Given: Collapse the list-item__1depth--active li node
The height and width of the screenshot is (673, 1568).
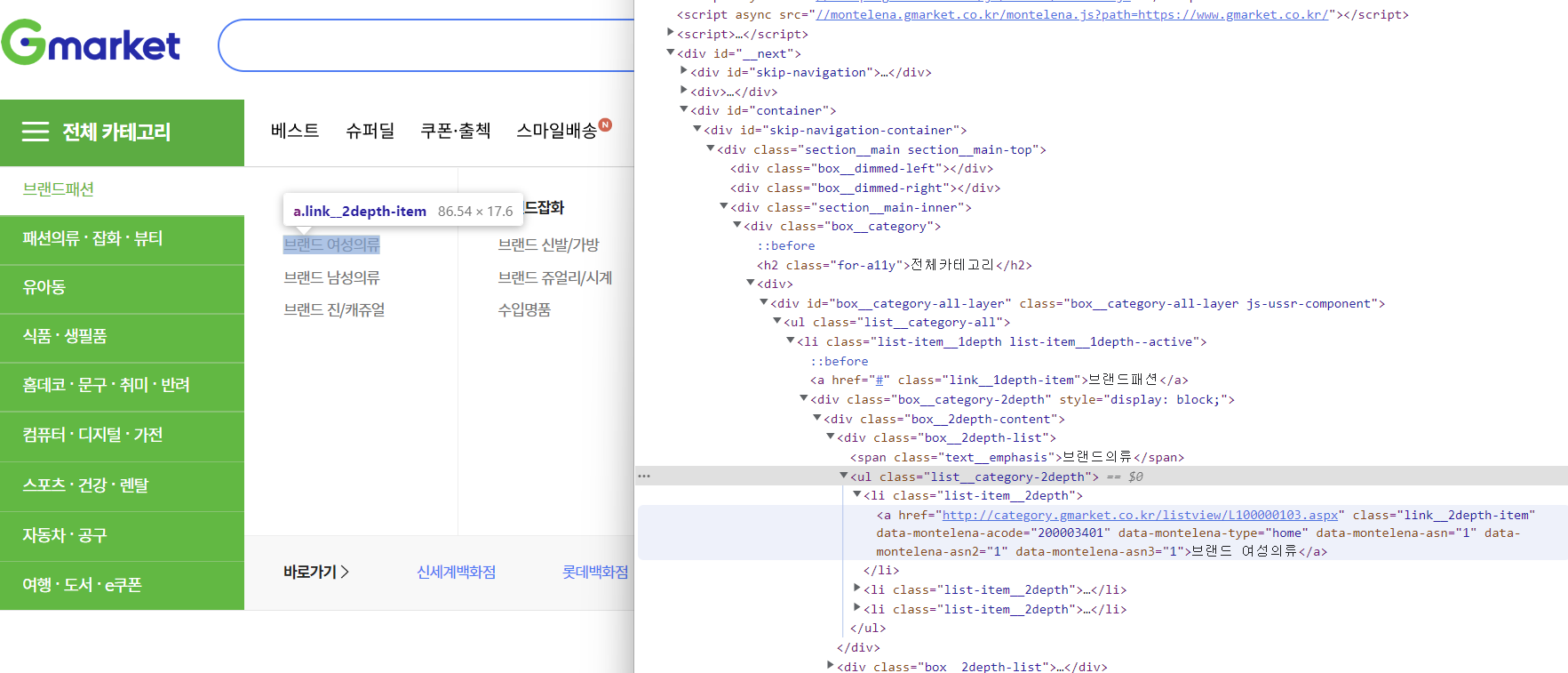Looking at the screenshot, I should (x=791, y=341).
